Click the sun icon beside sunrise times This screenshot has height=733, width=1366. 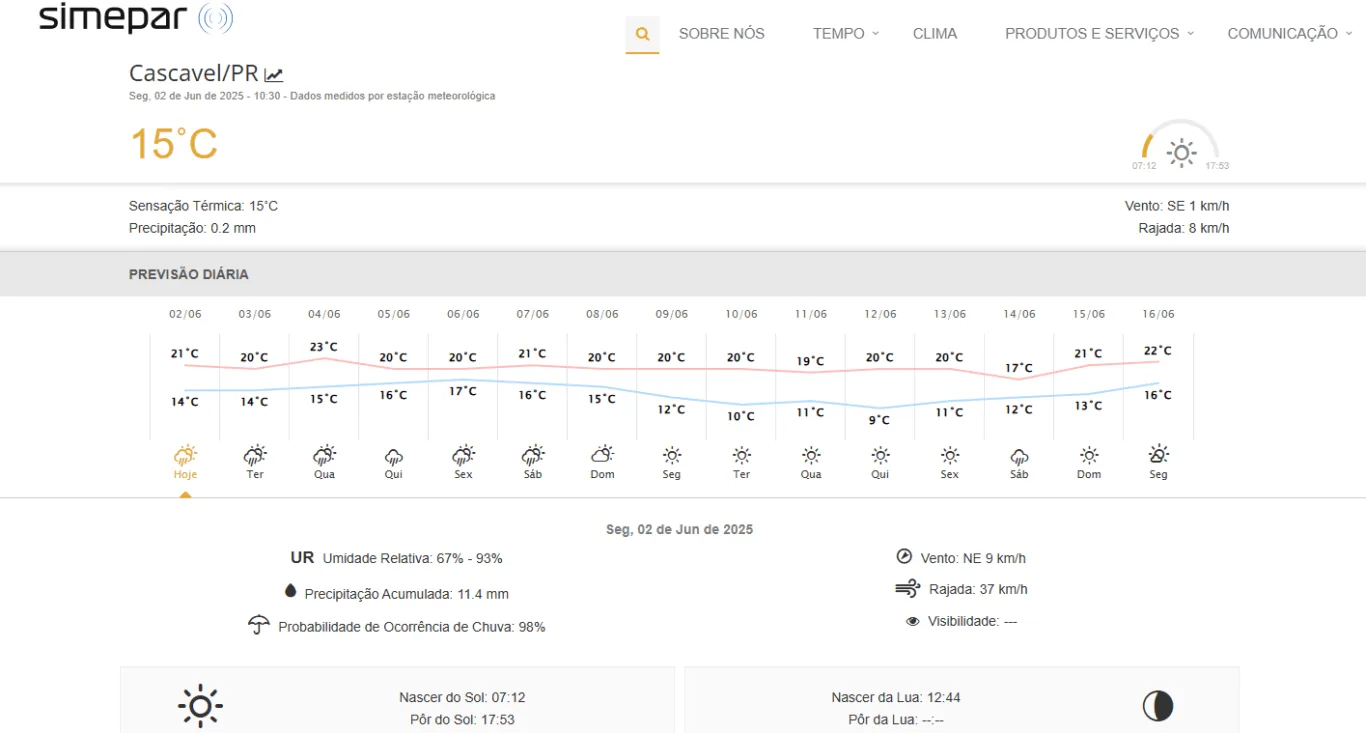coord(200,707)
